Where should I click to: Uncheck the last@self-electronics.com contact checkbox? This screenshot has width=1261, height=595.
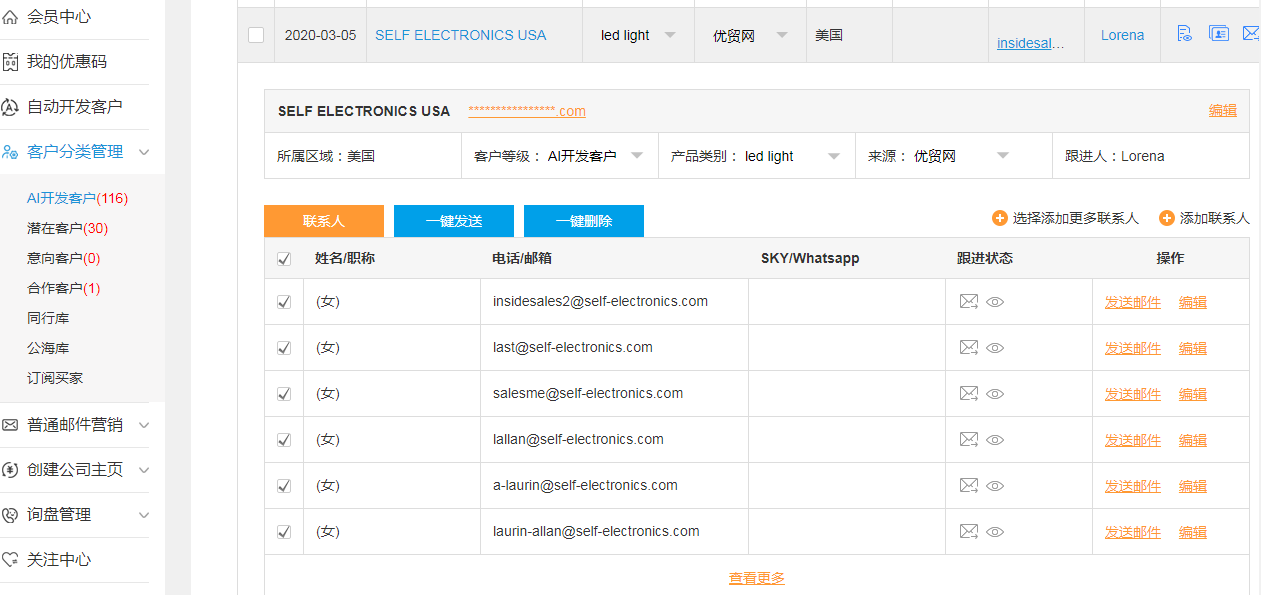point(284,348)
